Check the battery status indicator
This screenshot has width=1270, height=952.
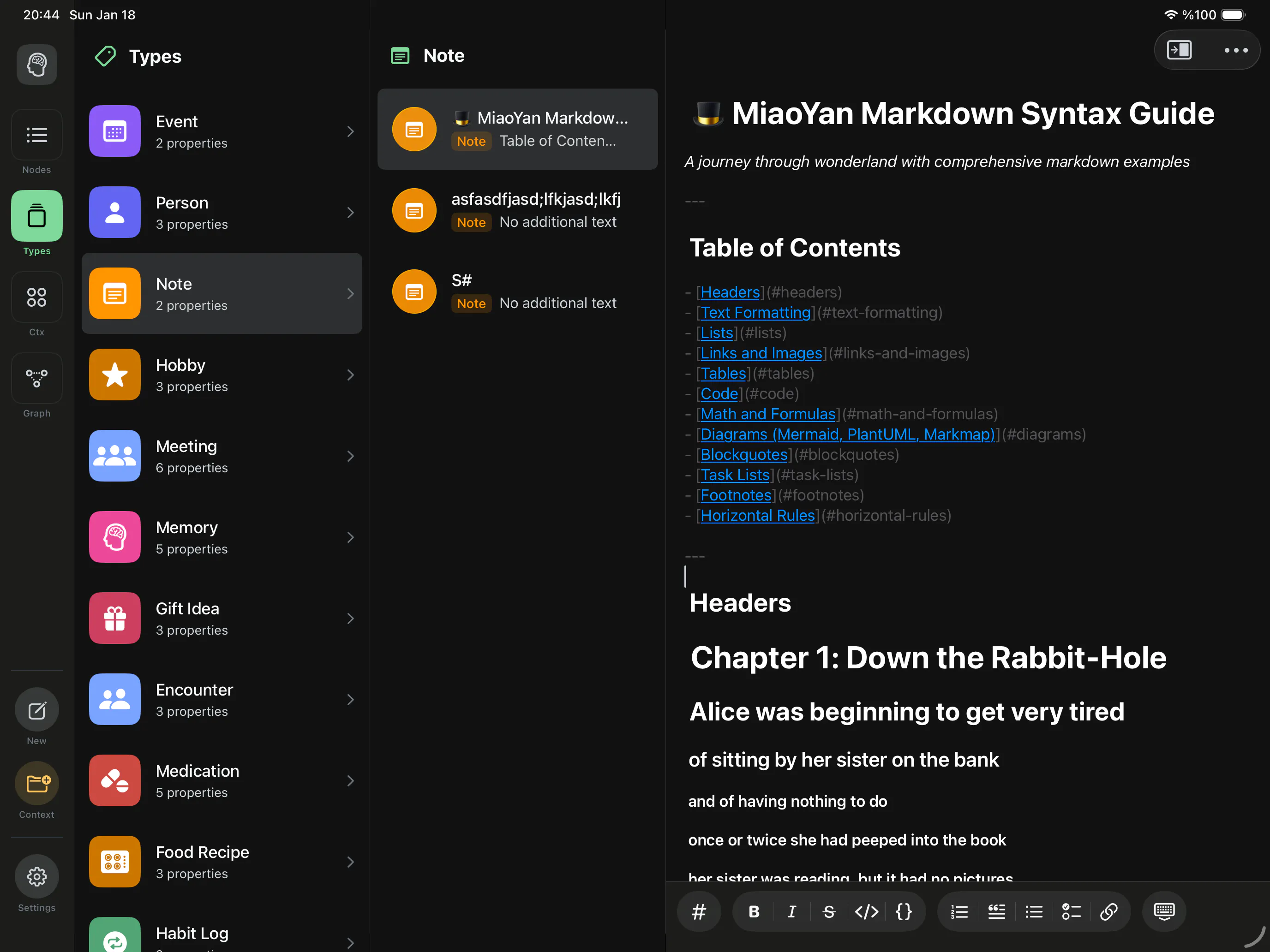coord(1233,15)
